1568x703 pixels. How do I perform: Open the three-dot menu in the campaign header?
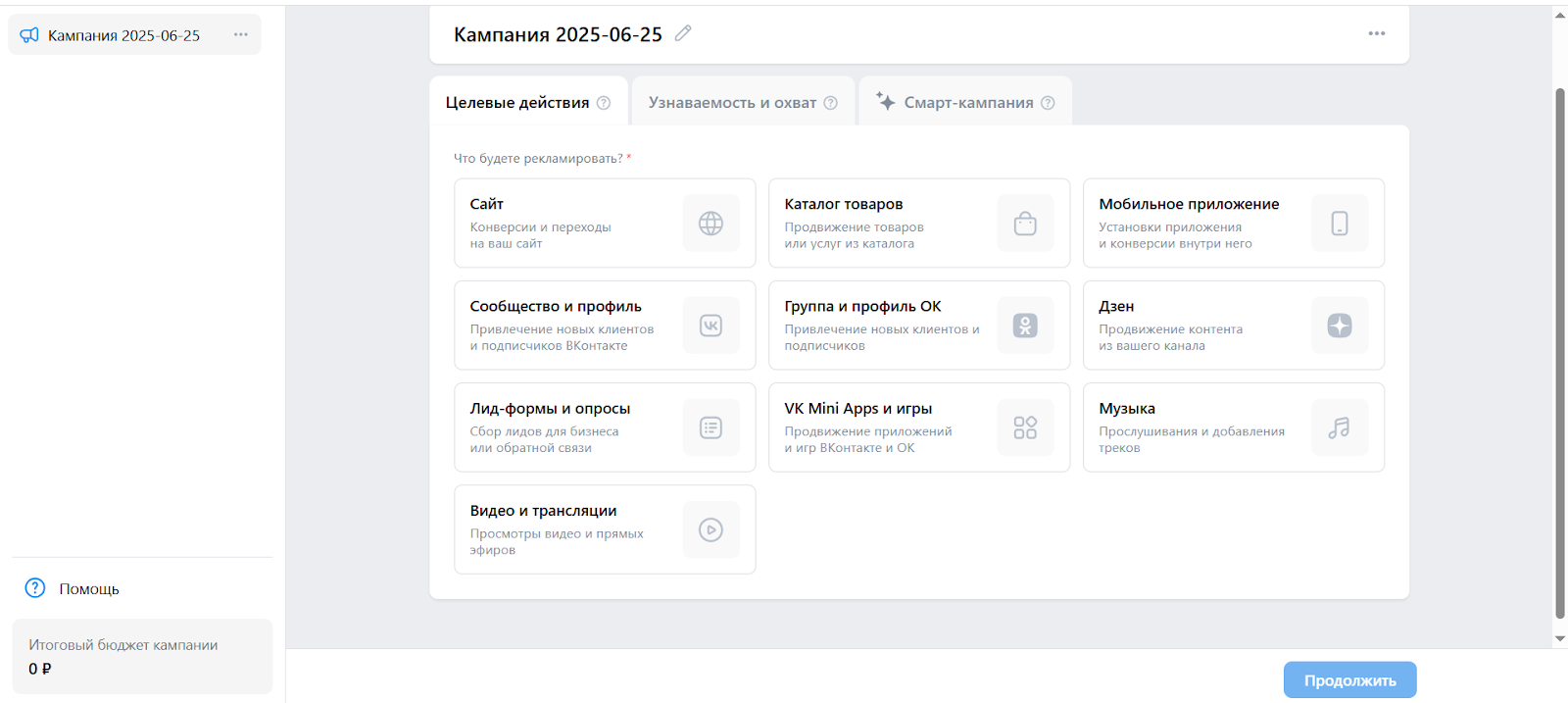[1377, 33]
